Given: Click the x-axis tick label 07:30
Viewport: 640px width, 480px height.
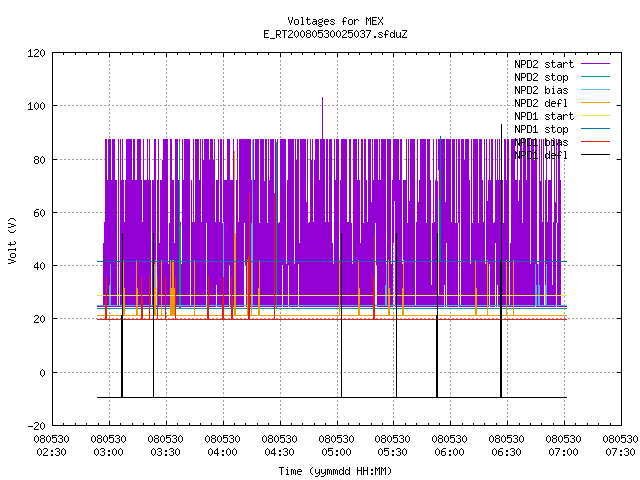Looking at the screenshot, I should point(620,453).
